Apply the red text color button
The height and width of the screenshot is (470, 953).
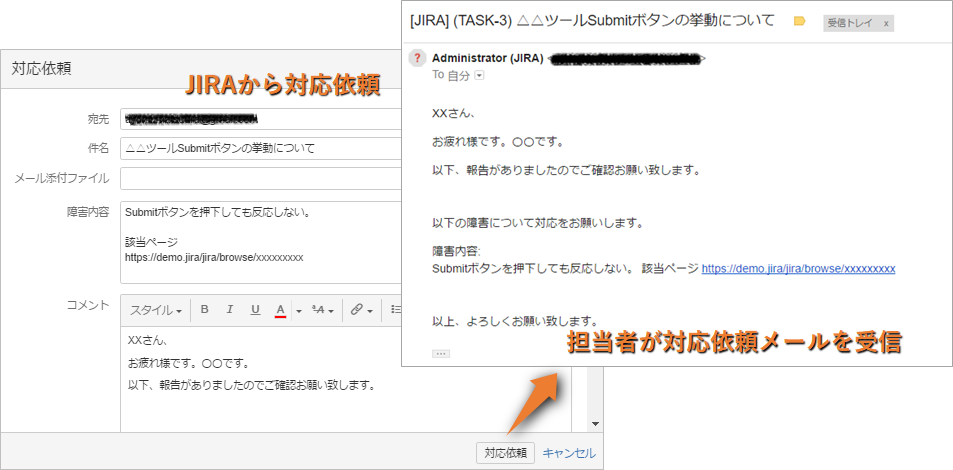tap(280, 310)
